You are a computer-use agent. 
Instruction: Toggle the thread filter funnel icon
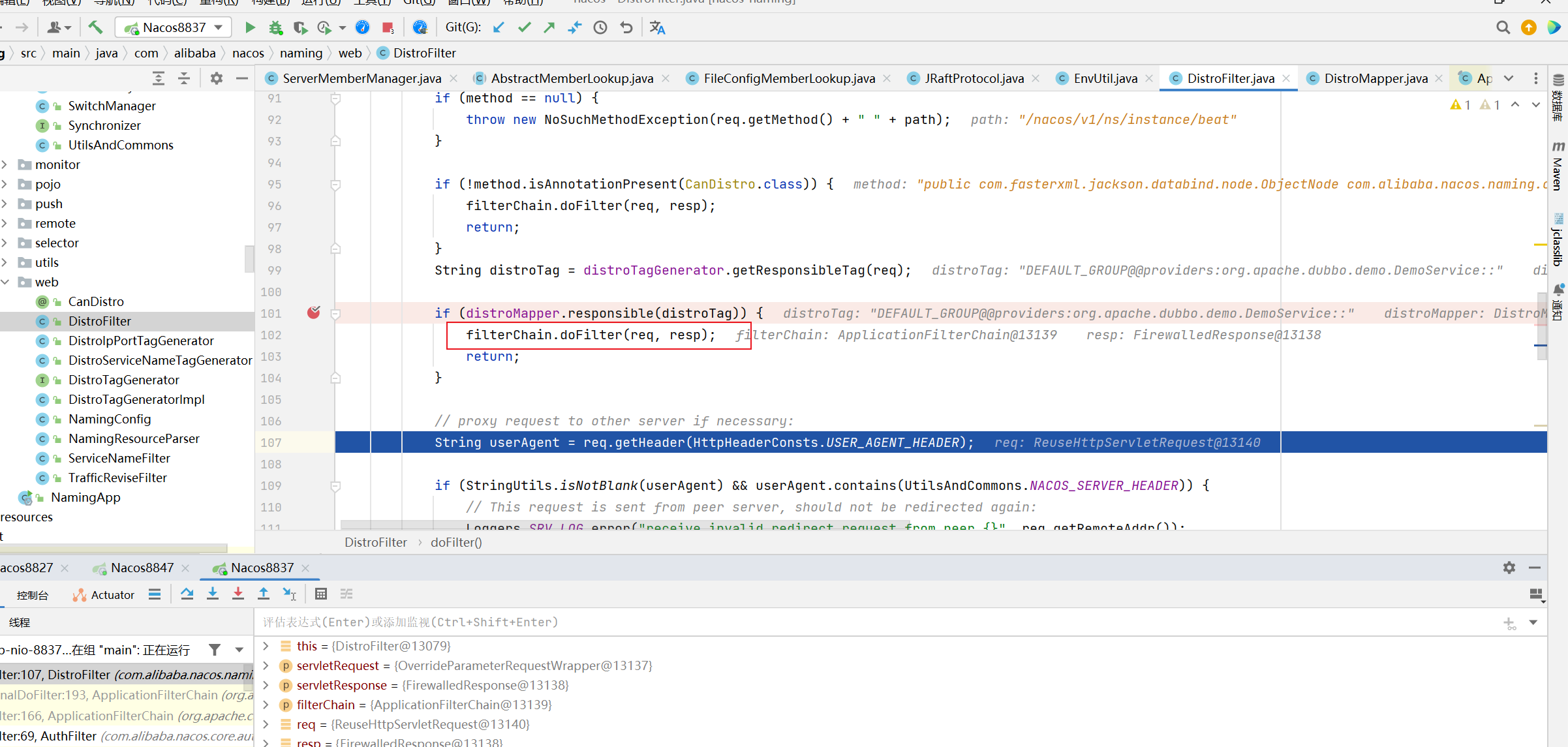[215, 650]
